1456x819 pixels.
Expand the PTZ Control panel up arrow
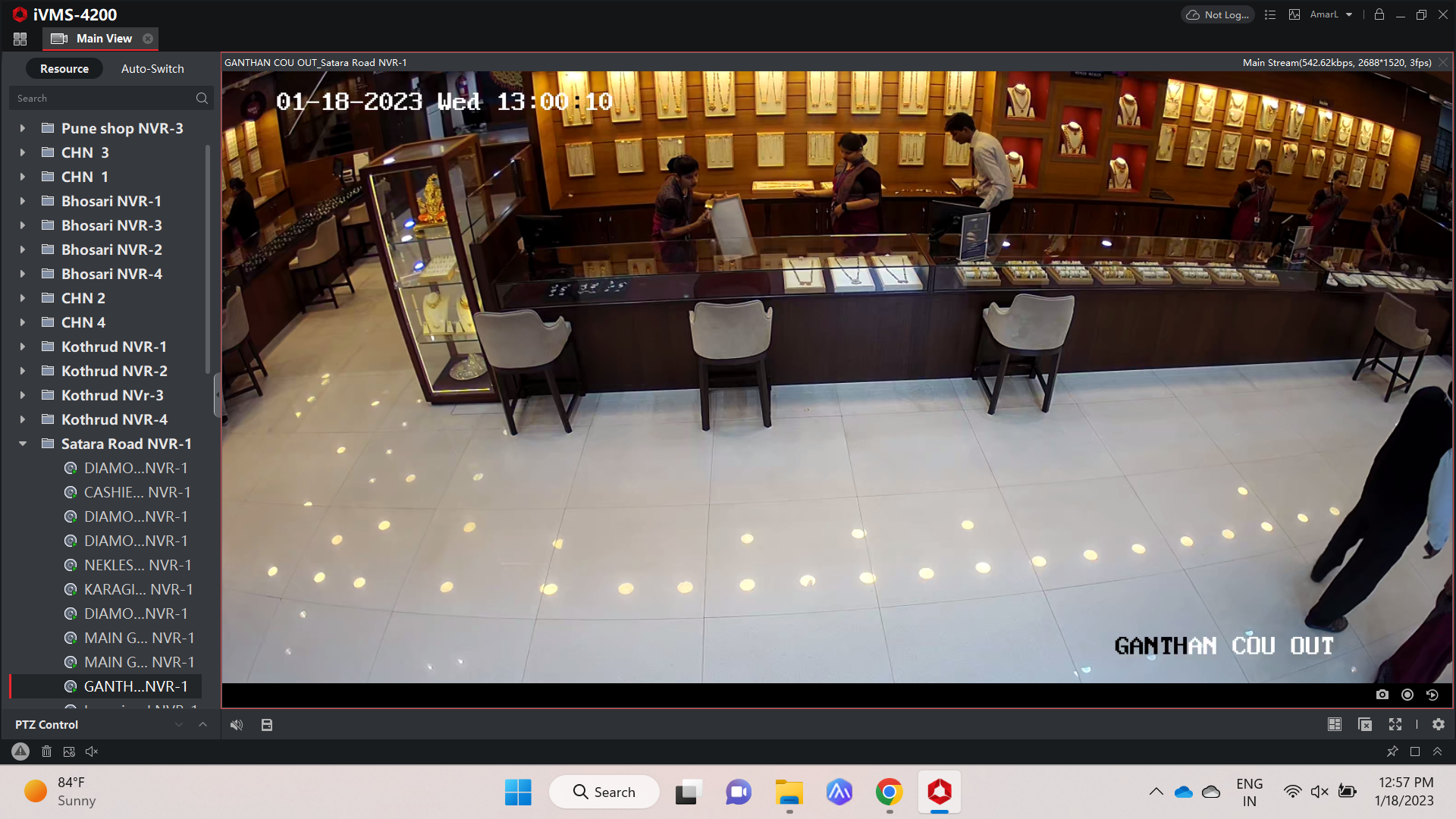tap(202, 725)
